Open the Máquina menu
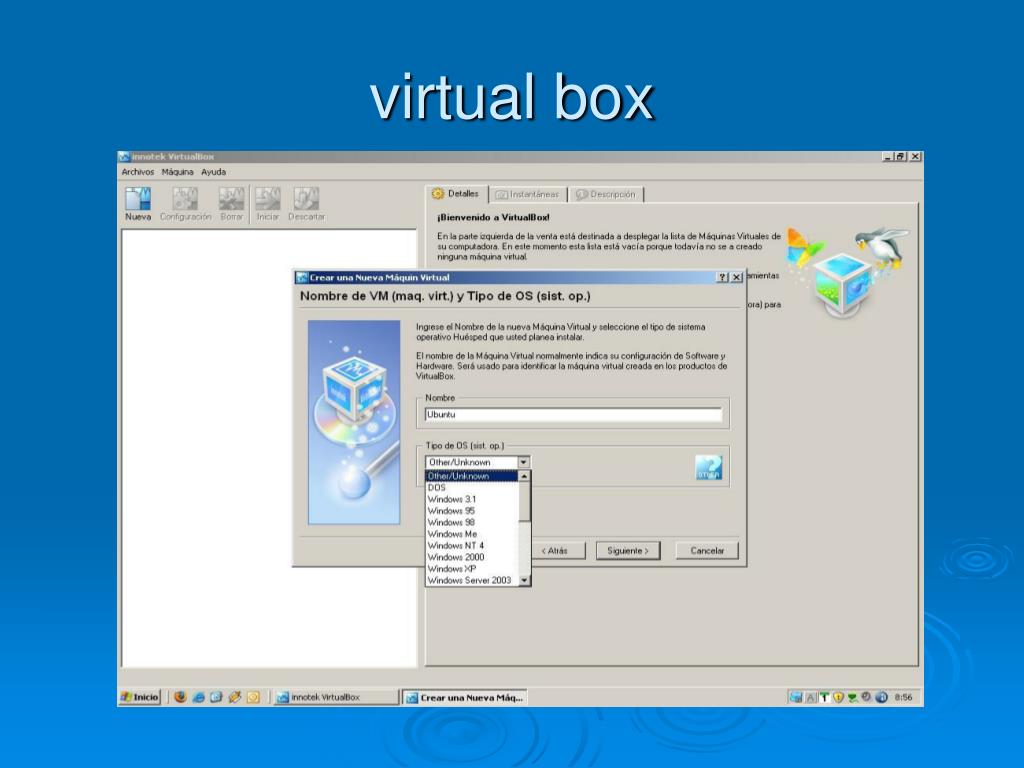 click(178, 172)
